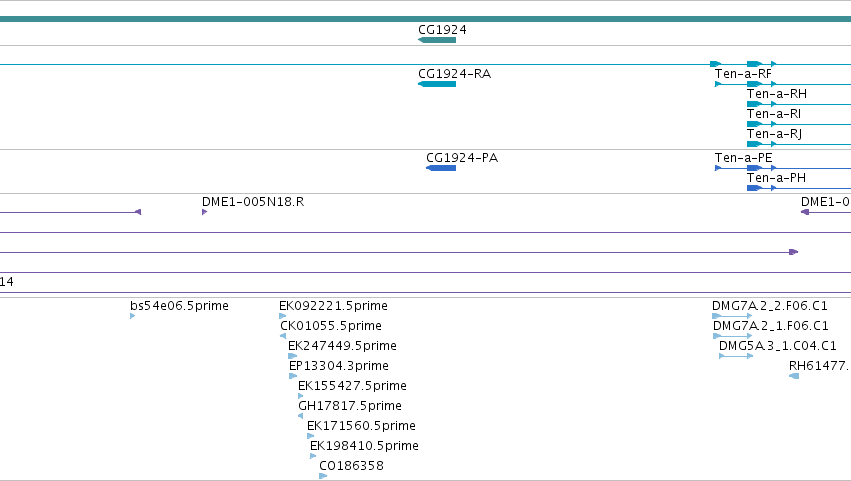Image resolution: width=851 pixels, height=481 pixels.
Task: Select the CG1924 gene arrow glyph
Action: point(437,40)
